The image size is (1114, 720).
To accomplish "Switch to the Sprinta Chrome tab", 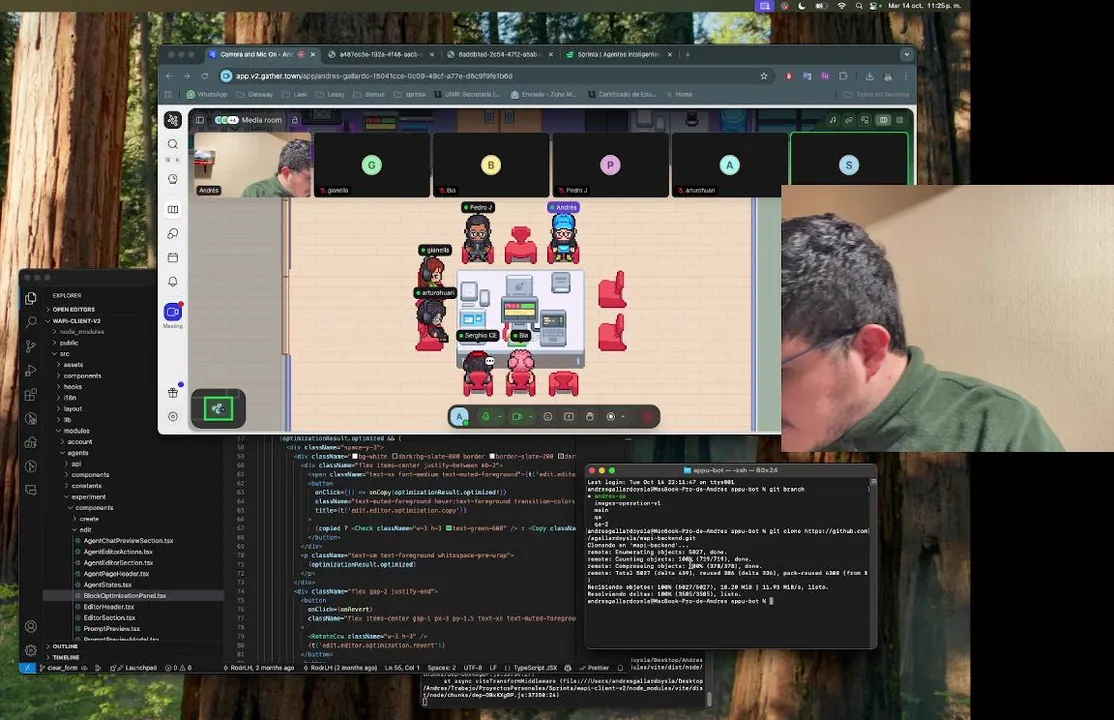I will click(619, 54).
